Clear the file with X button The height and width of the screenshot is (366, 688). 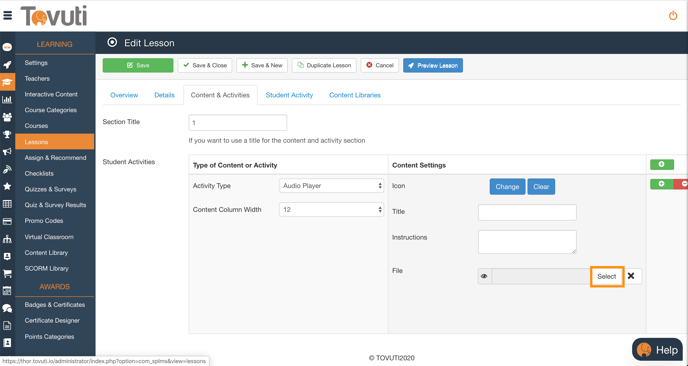[x=631, y=276]
